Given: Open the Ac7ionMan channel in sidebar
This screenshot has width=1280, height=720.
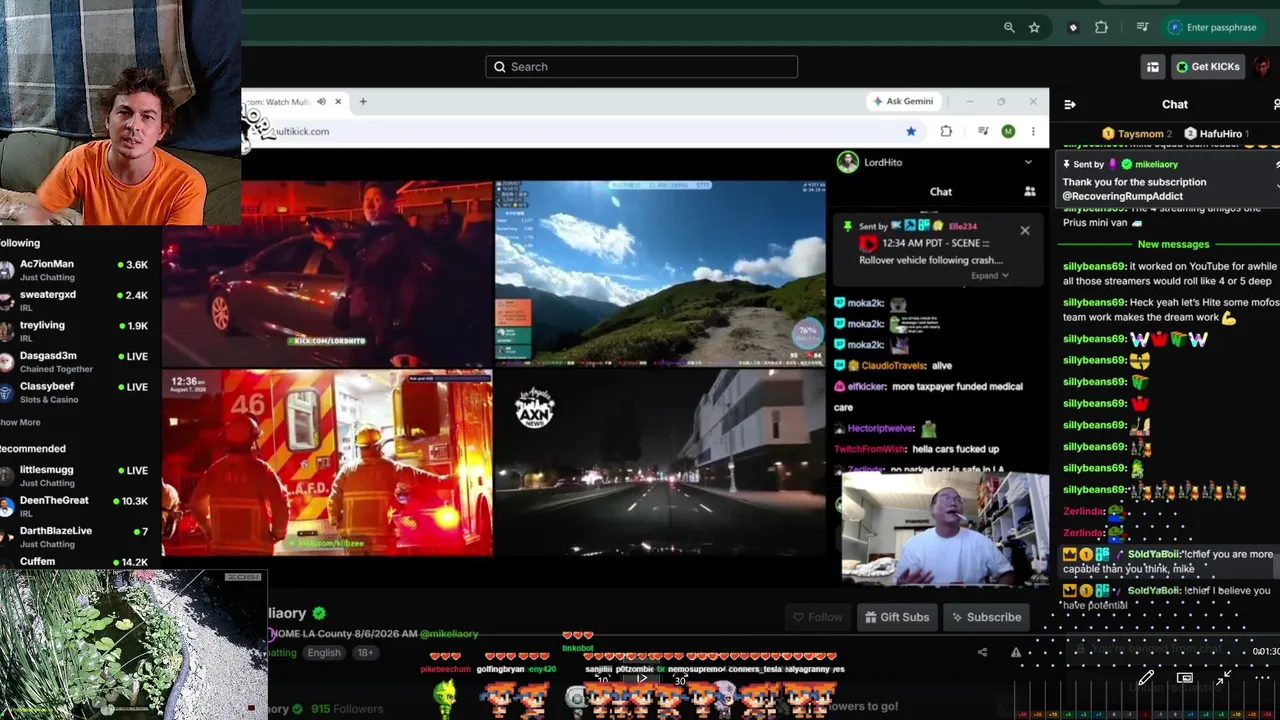Looking at the screenshot, I should pyautogui.click(x=75, y=271).
